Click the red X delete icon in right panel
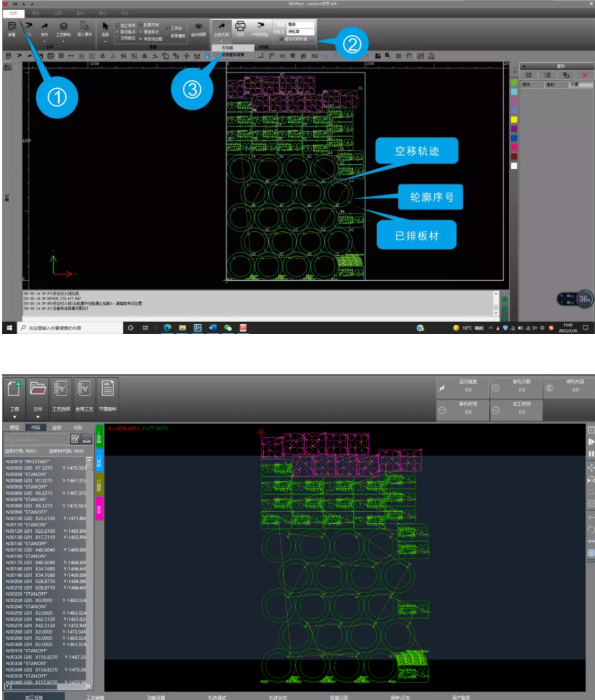The image size is (595, 700). click(584, 75)
